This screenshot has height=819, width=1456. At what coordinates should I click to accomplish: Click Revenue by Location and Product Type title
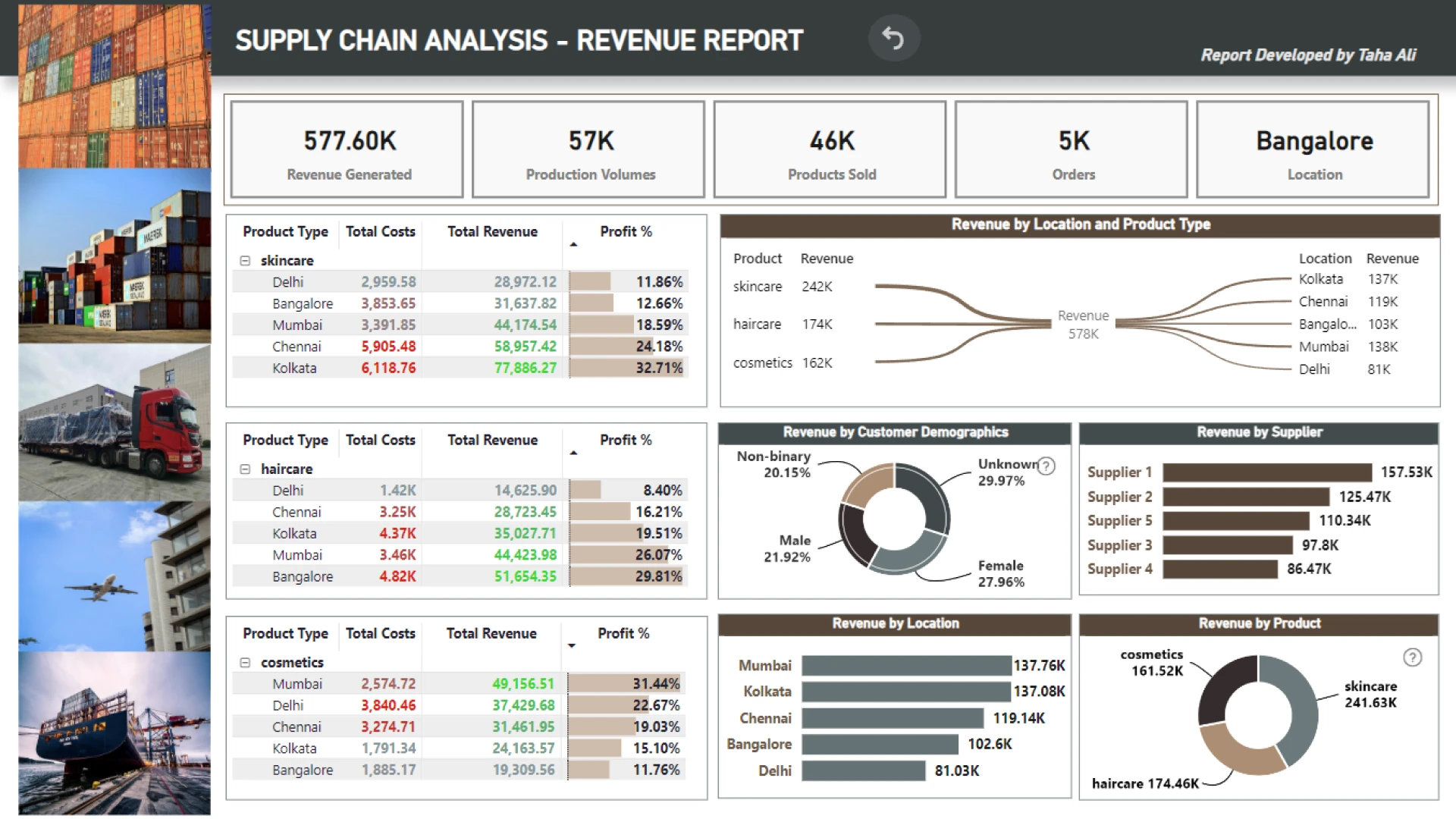(x=1081, y=224)
